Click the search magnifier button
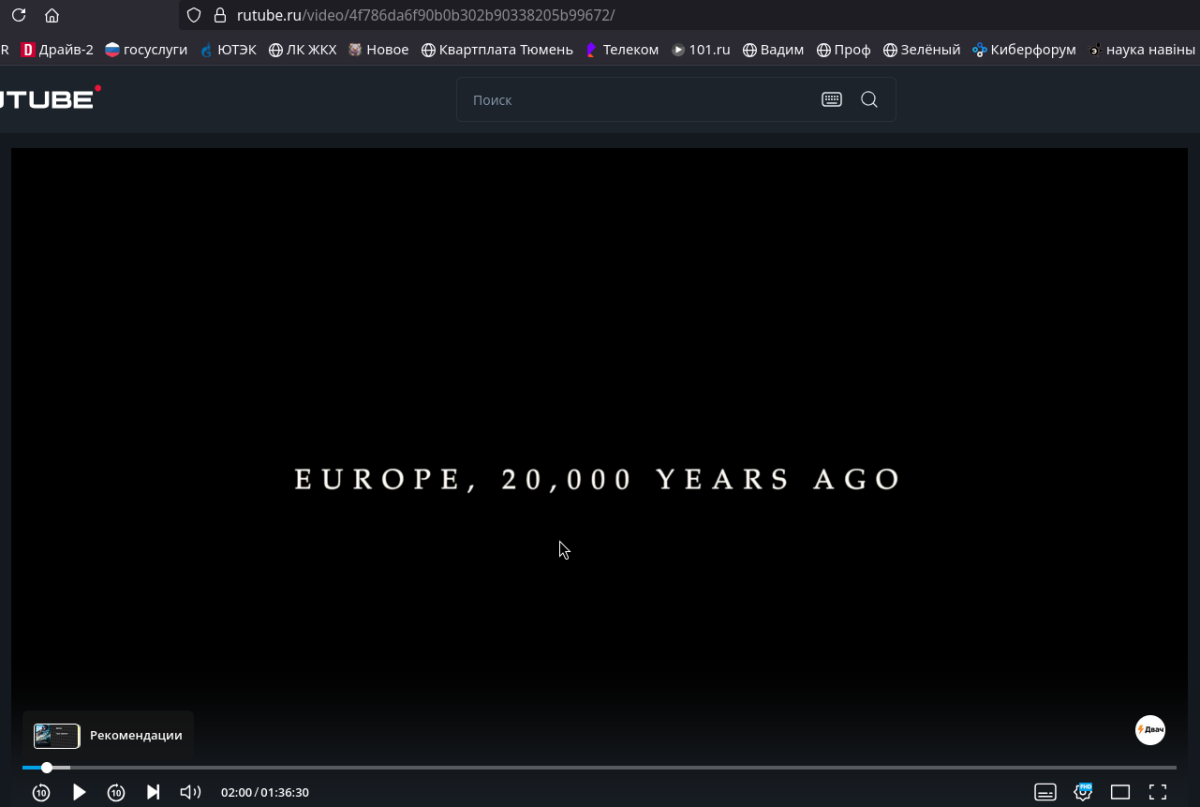Viewport: 1200px width, 807px height. coord(869,100)
